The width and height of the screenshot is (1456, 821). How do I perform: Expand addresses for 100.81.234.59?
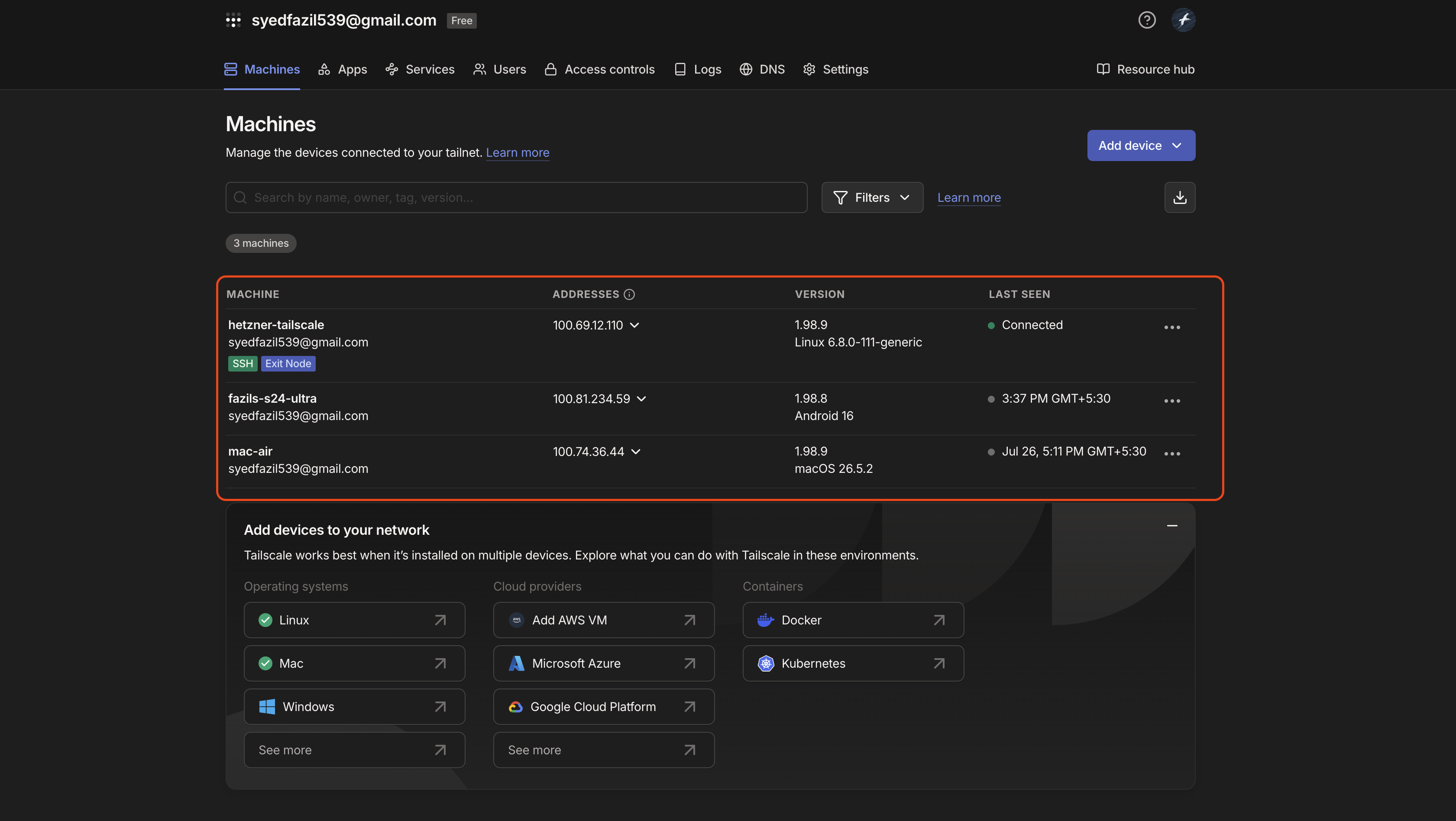coord(641,398)
